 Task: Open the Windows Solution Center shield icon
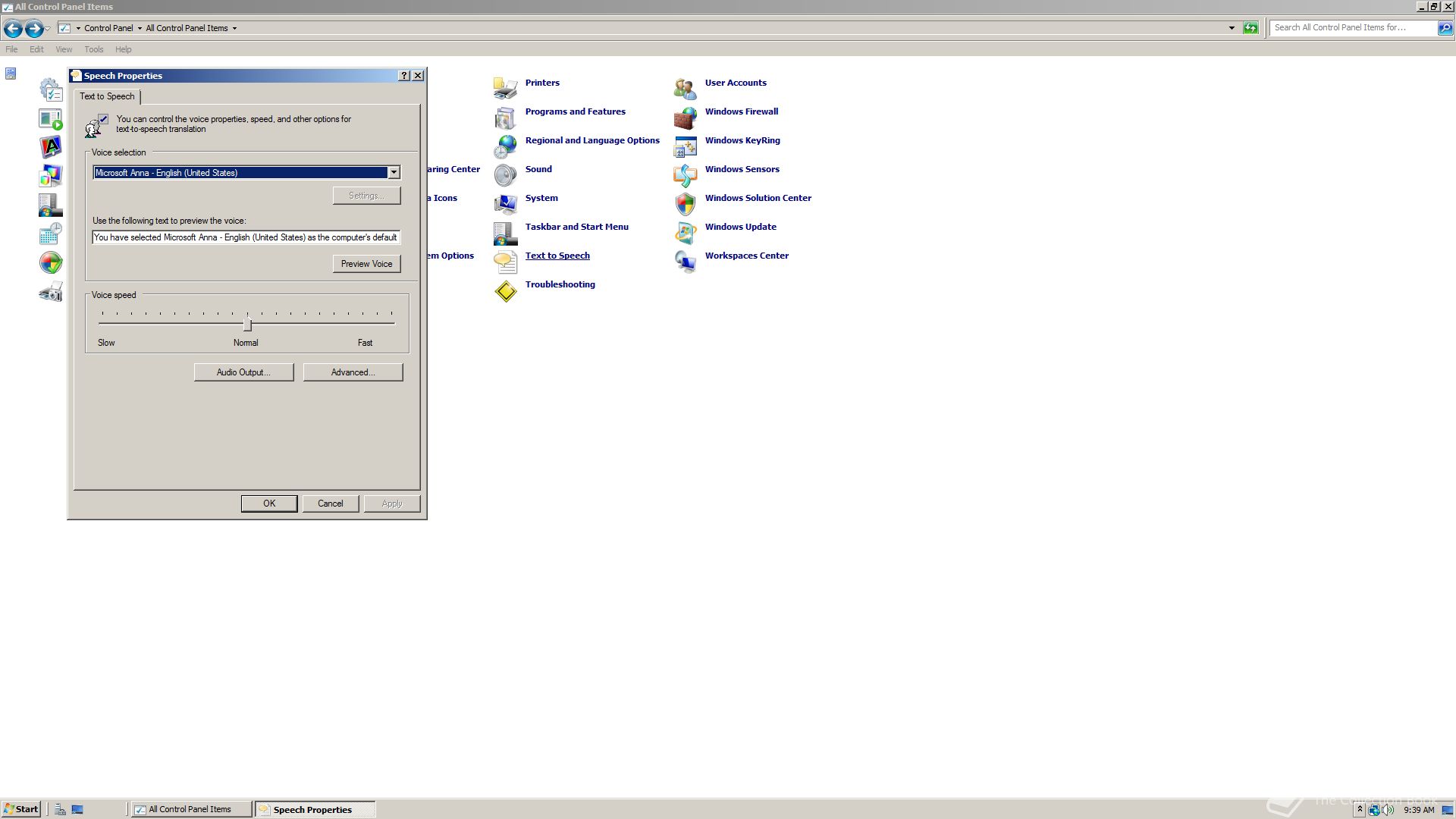pos(685,203)
